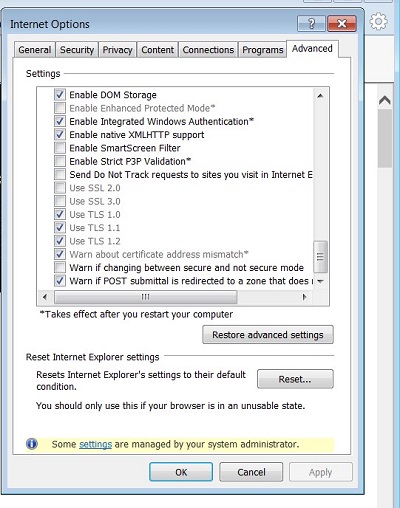Toggle Send Do Not Track requests checkbox

[x=60, y=174]
